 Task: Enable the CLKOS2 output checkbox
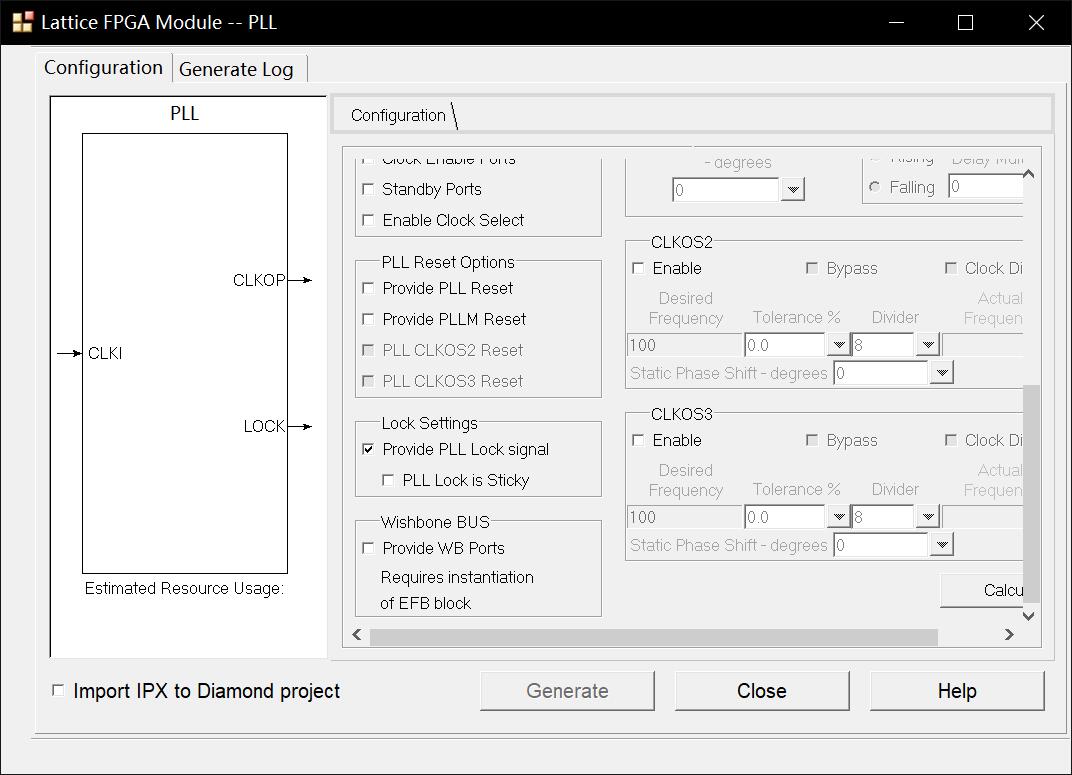click(x=639, y=268)
